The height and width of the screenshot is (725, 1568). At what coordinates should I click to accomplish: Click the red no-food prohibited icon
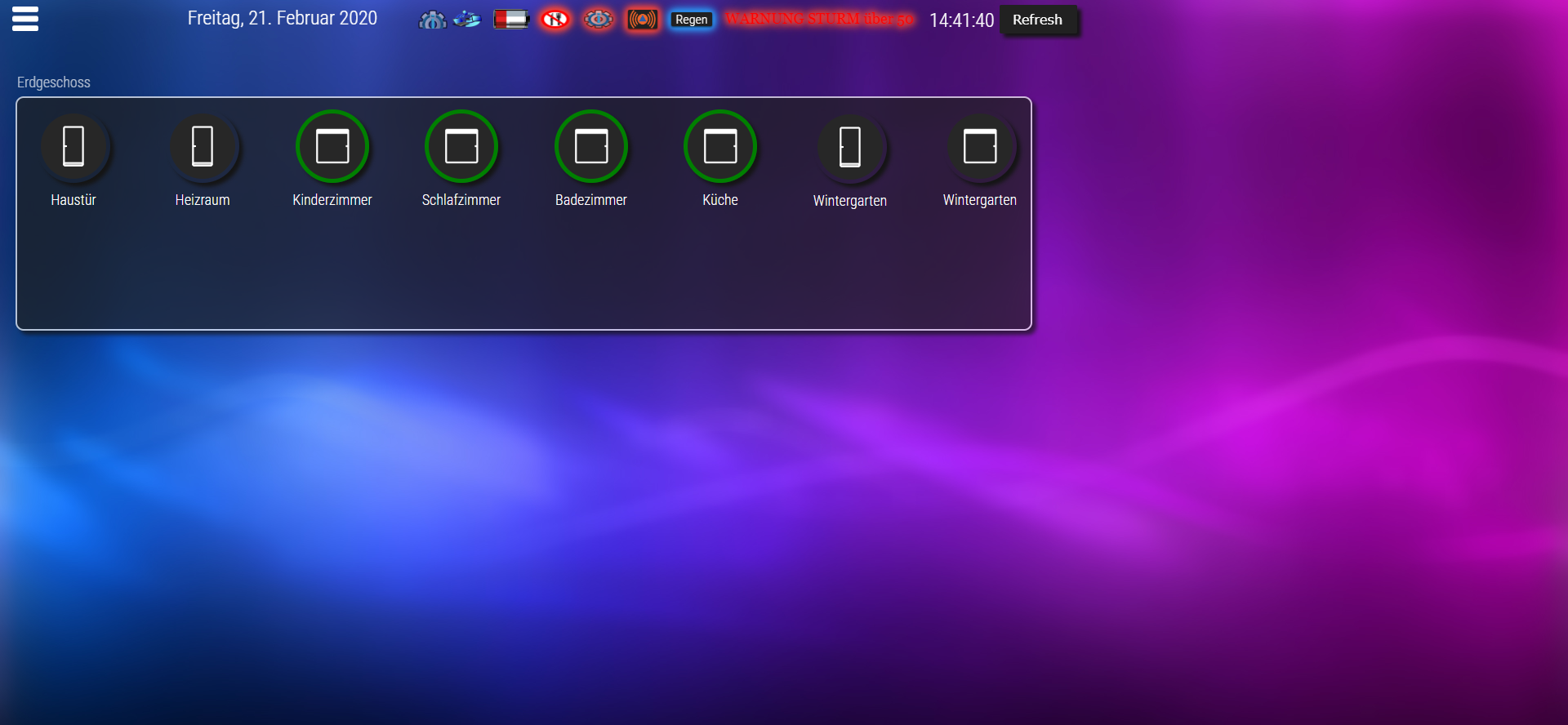point(555,19)
